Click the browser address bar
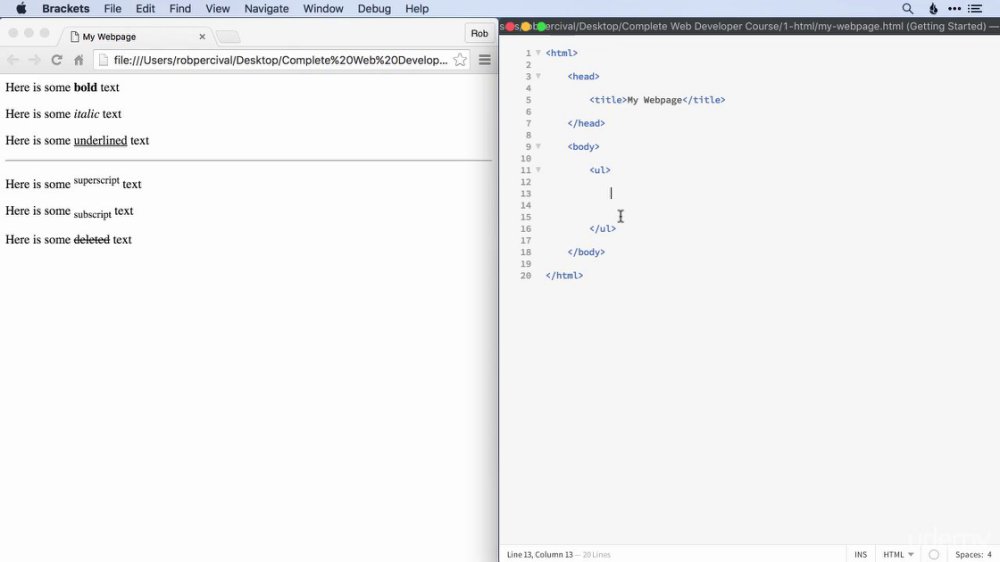Image resolution: width=1000 pixels, height=562 pixels. click(281, 60)
